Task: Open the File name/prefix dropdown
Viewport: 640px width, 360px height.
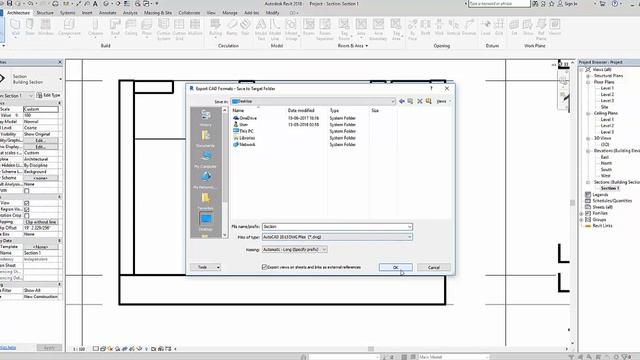Action: 409,227
